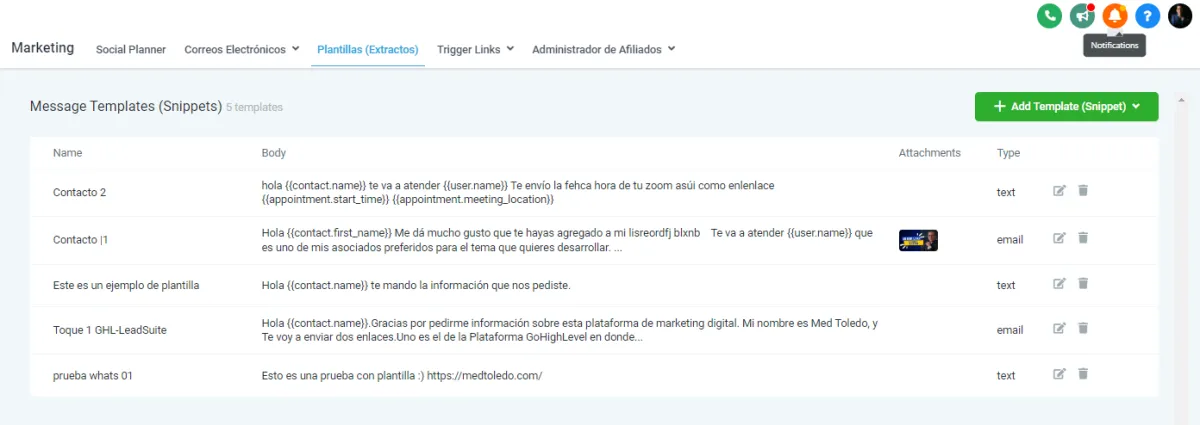Edit the Toque 1 GHL-LeadSuite template
Viewport: 1200px width, 425px height.
pos(1060,328)
